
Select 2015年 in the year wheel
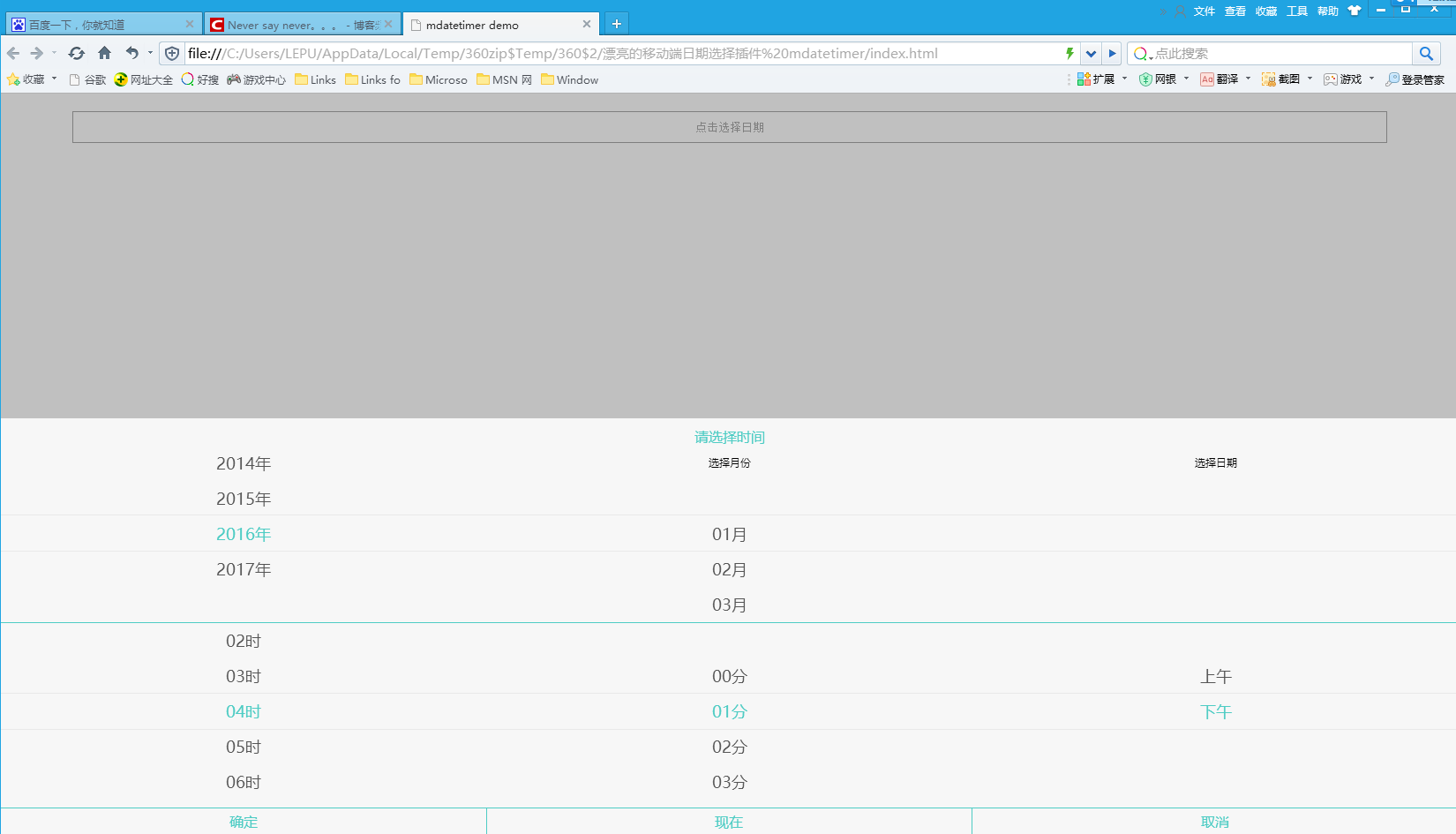244,499
